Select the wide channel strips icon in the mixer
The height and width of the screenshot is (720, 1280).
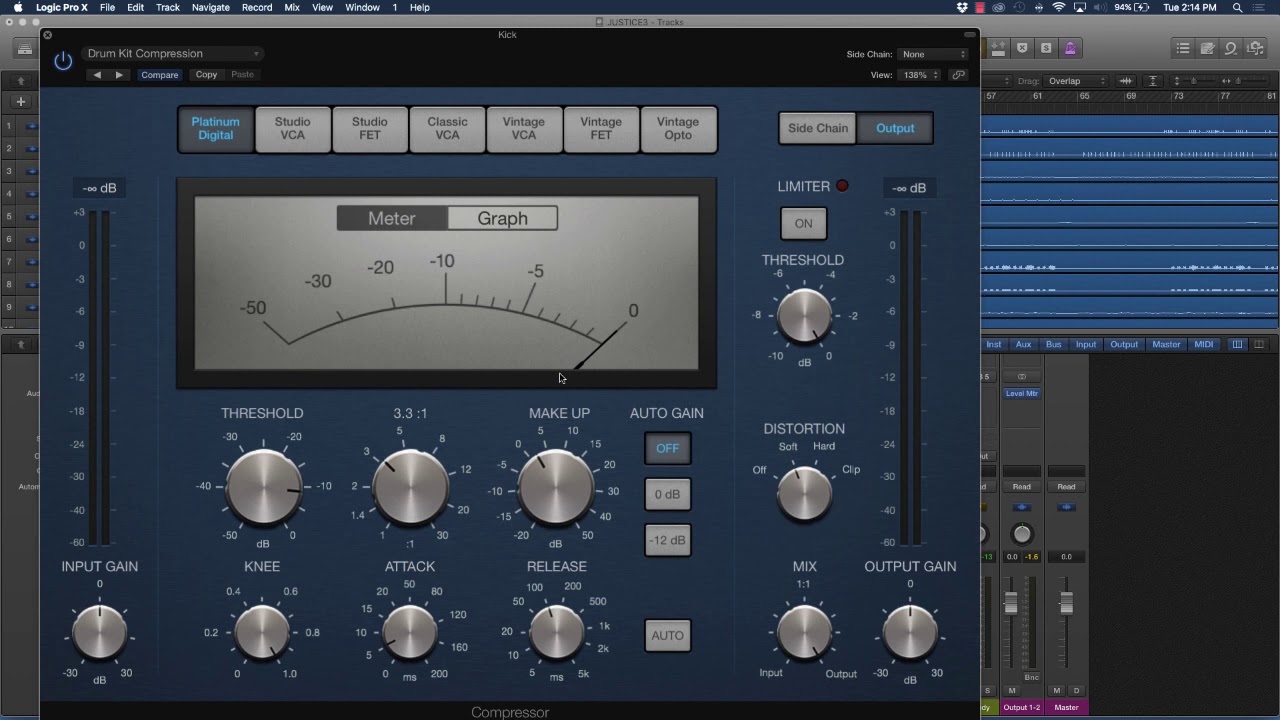click(x=1259, y=344)
